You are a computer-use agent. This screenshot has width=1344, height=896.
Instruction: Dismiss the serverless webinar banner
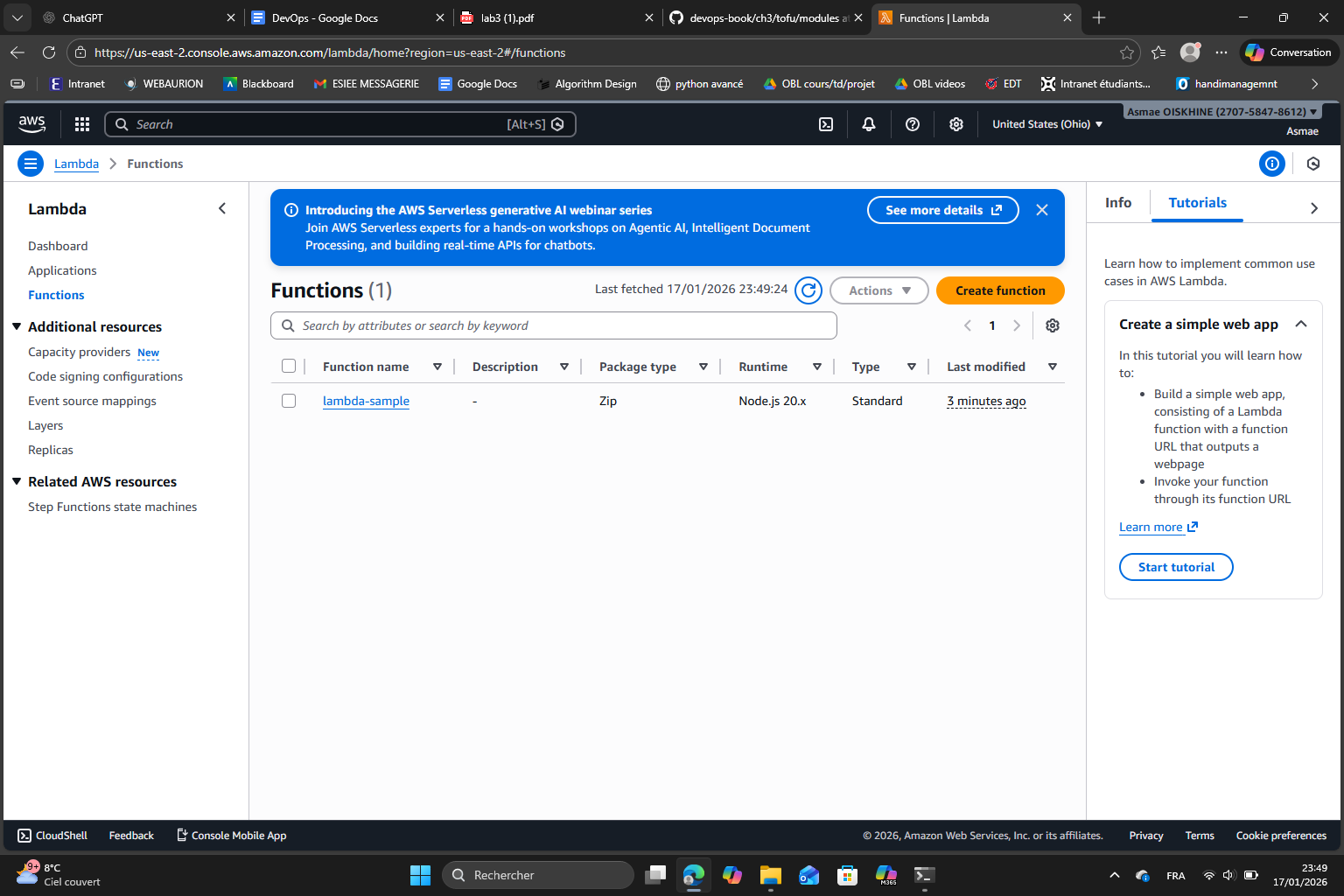pos(1041,210)
